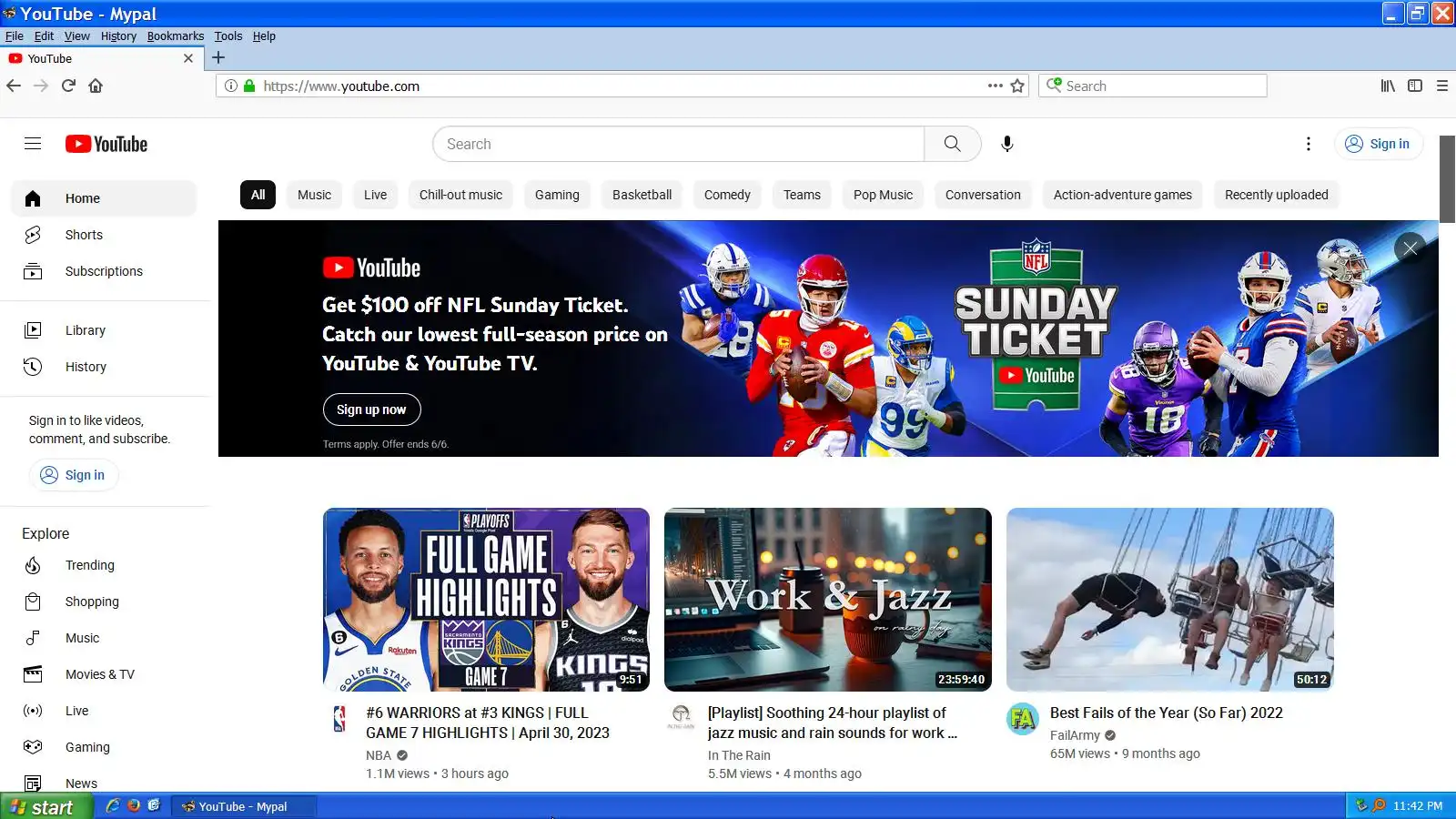Viewport: 1456px width, 819px height.
Task: Open a new tab with the plus button
Action: point(218,58)
